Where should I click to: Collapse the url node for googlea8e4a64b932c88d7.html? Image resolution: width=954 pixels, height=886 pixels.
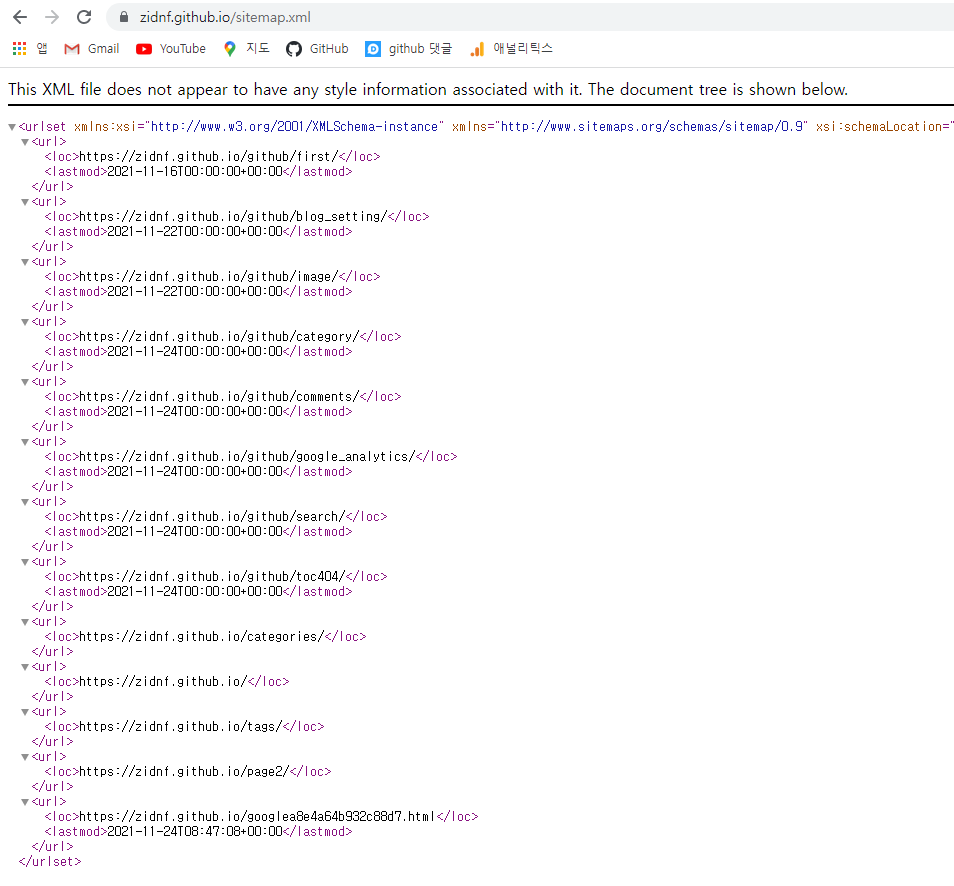pyautogui.click(x=26, y=802)
